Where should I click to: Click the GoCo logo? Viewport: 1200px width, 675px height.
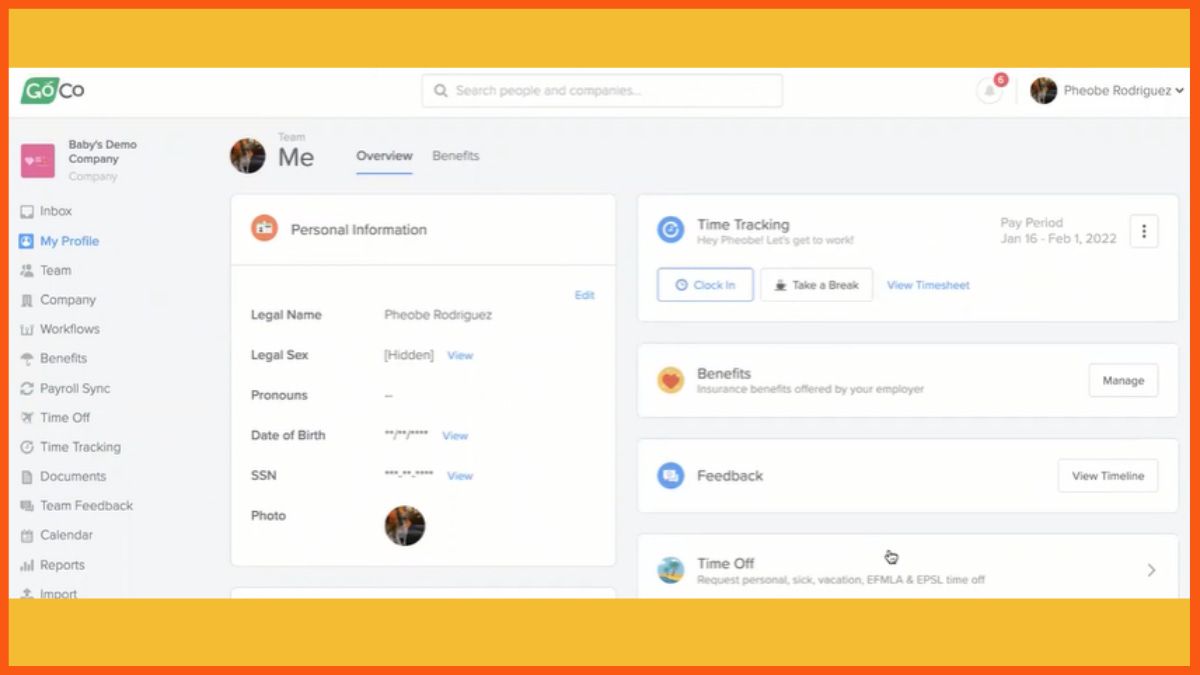53,90
